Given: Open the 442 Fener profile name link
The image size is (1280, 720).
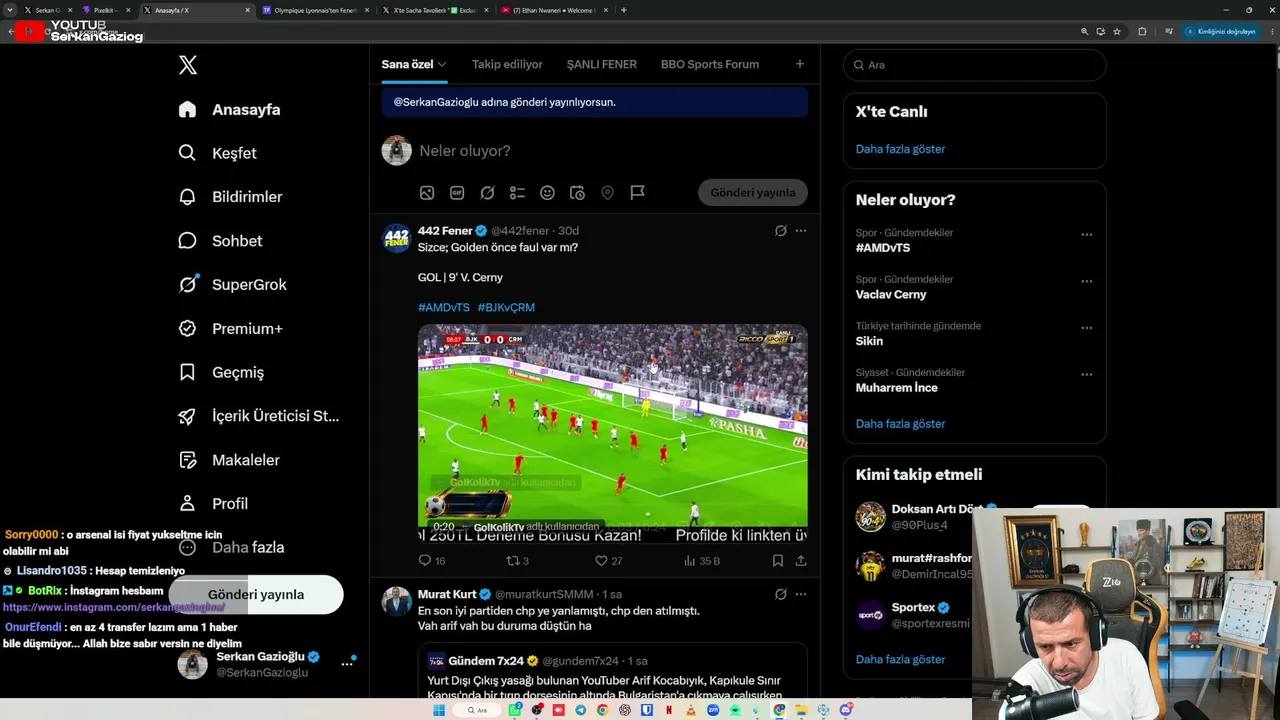Looking at the screenshot, I should (x=444, y=231).
